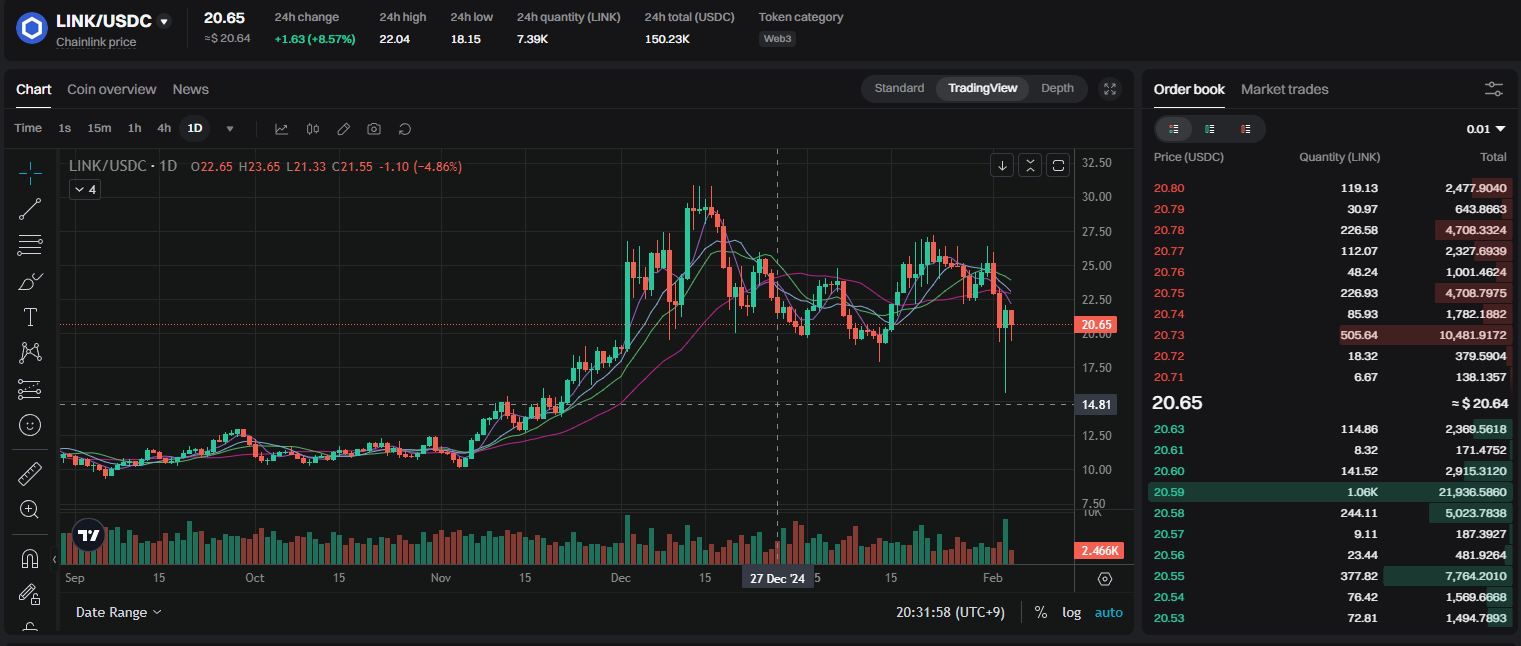Image resolution: width=1521 pixels, height=646 pixels.
Task: Open chart settings gear icon
Action: [1105, 578]
